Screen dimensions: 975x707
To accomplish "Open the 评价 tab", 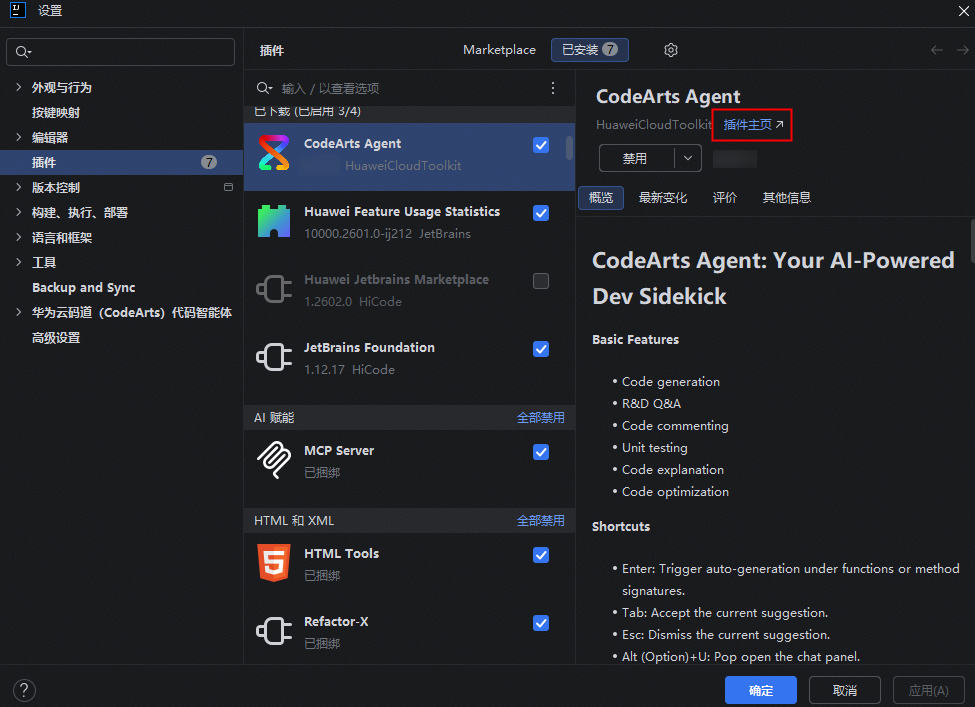I will pyautogui.click(x=724, y=198).
